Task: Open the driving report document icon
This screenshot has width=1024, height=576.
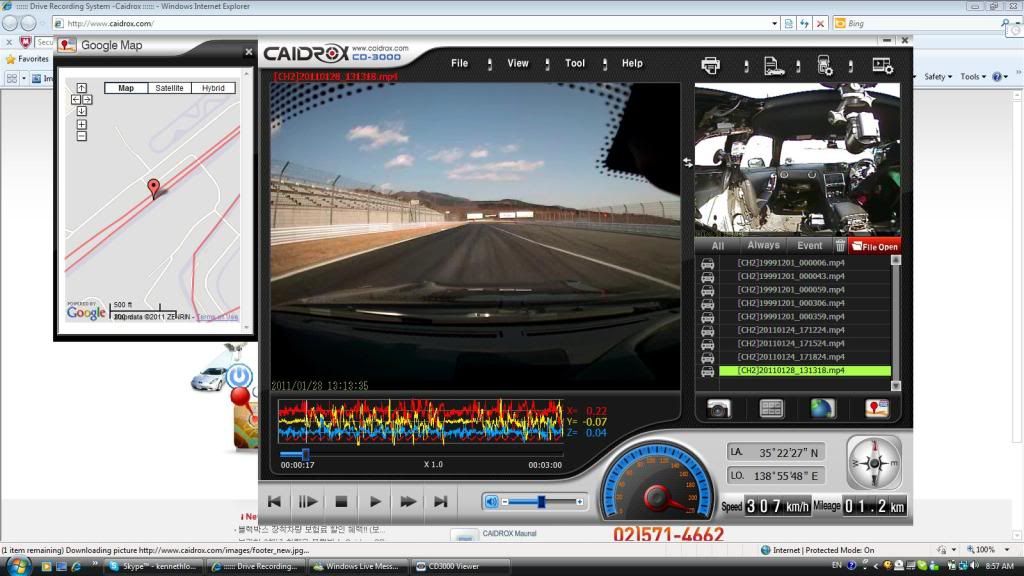Action: pos(773,66)
